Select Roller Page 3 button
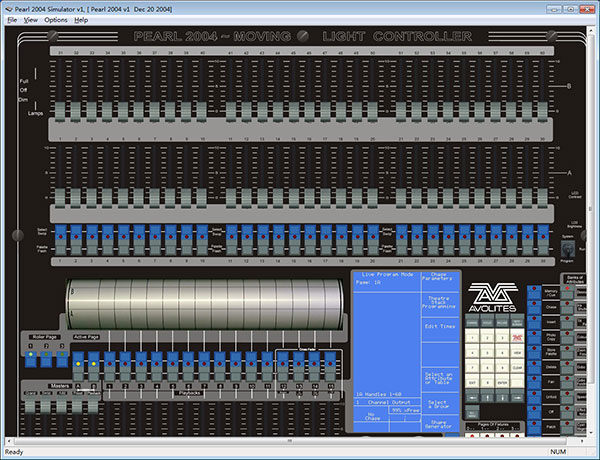Image resolution: width=600 pixels, height=460 pixels. (x=62, y=359)
